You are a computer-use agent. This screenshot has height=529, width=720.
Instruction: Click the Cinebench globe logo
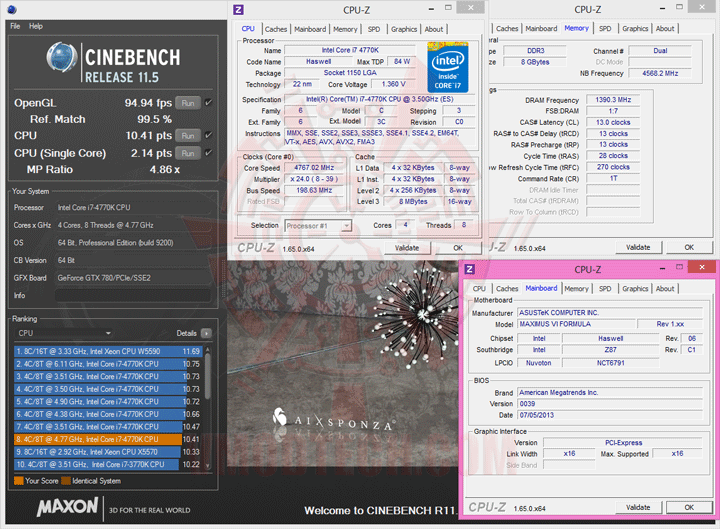click(x=62, y=57)
